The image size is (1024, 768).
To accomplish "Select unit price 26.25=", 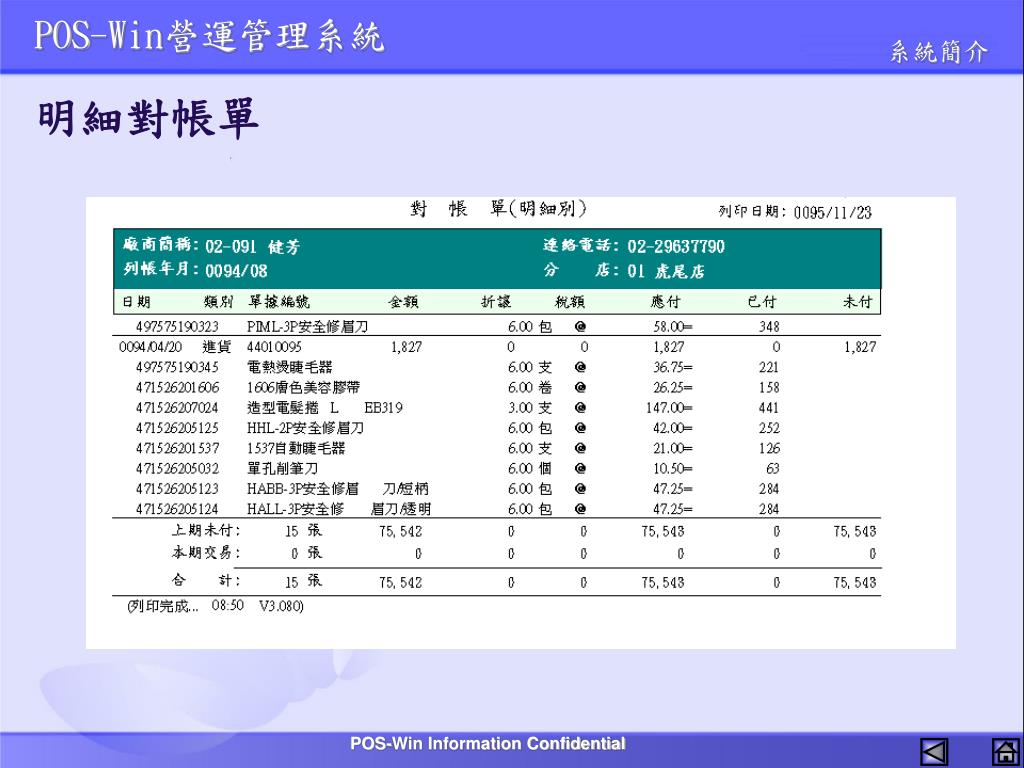I will (673, 387).
